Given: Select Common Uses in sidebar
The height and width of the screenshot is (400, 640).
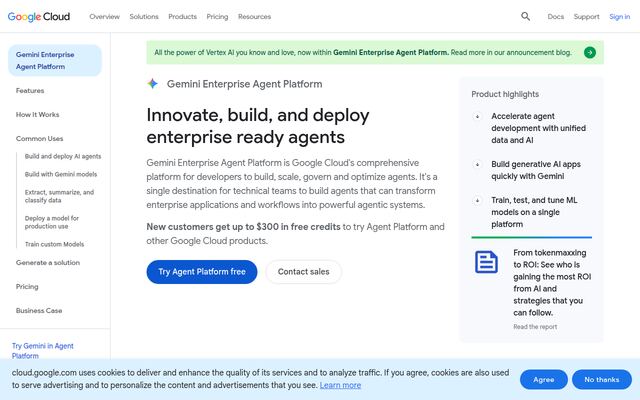Looking at the screenshot, I should [x=40, y=139].
